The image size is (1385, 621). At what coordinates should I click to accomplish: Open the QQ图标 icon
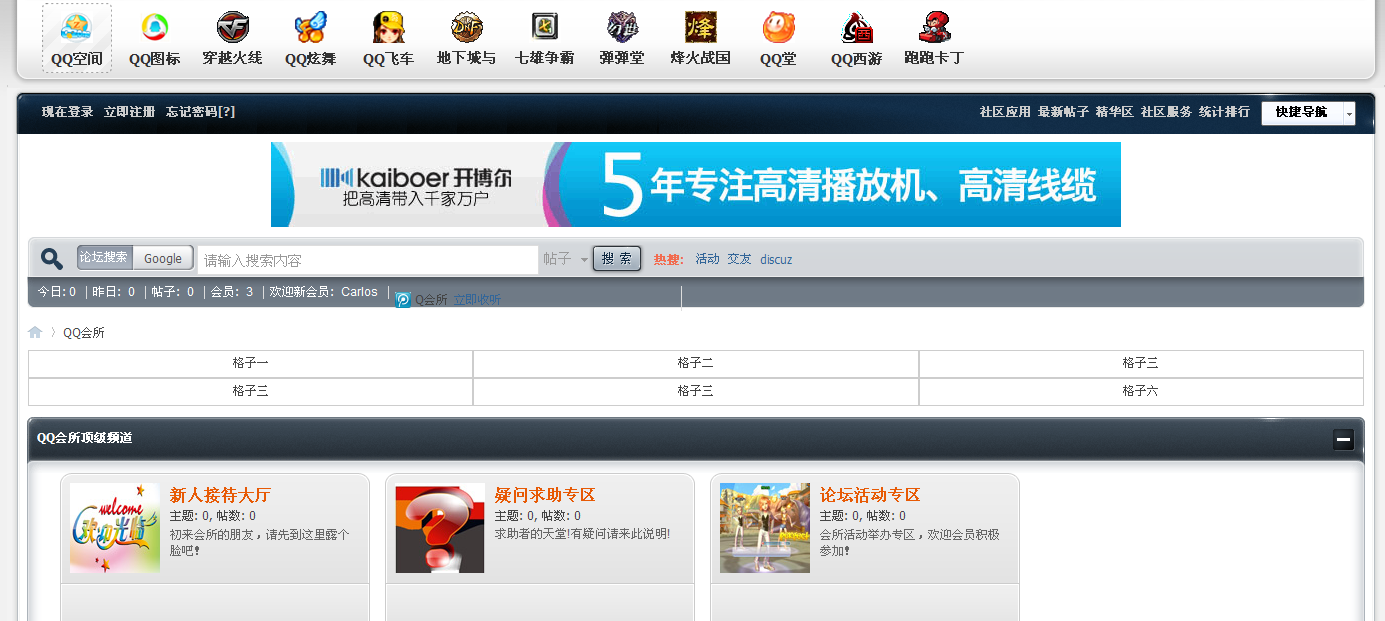click(x=155, y=38)
